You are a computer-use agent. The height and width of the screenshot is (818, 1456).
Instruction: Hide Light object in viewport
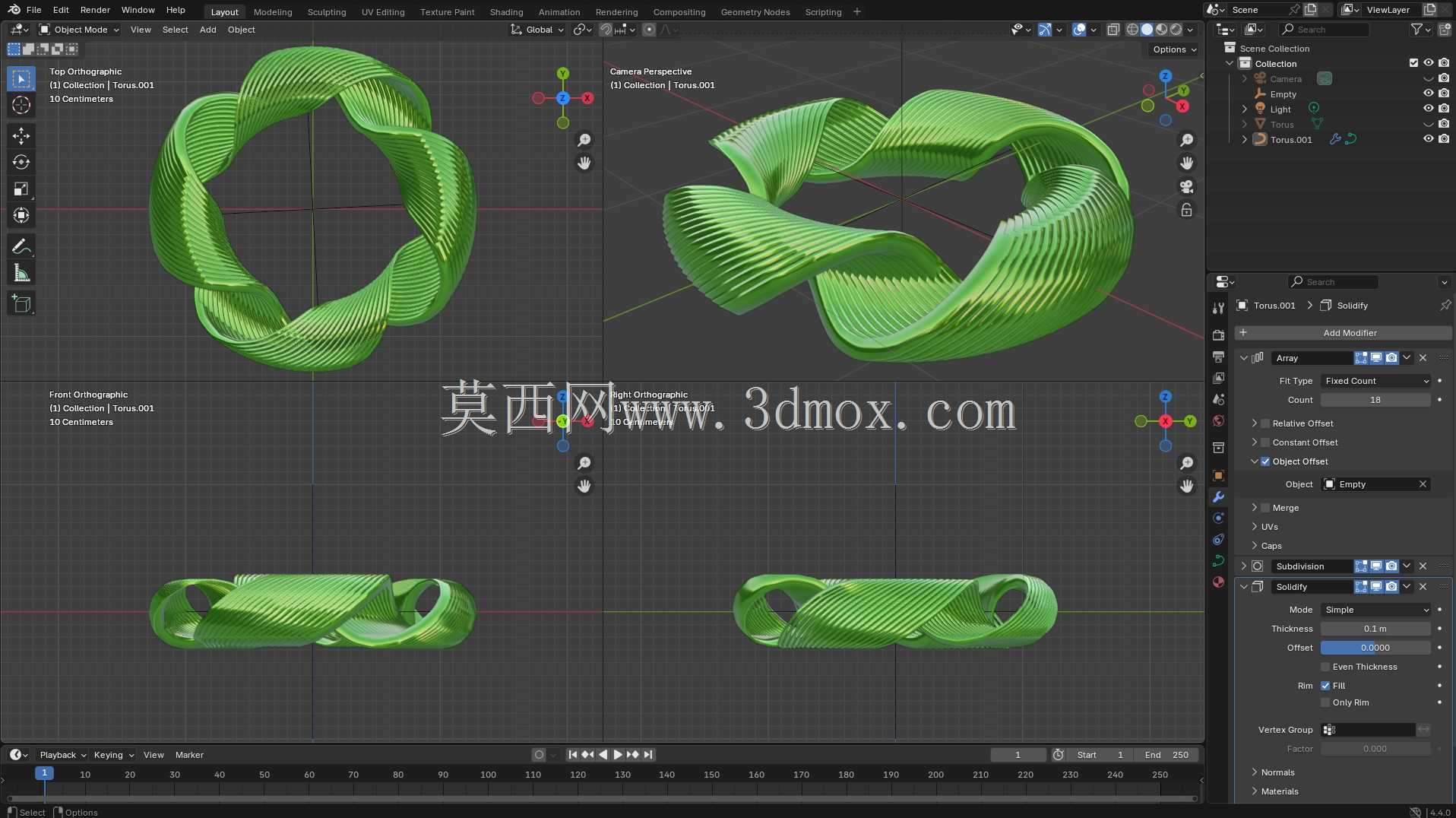click(x=1429, y=109)
